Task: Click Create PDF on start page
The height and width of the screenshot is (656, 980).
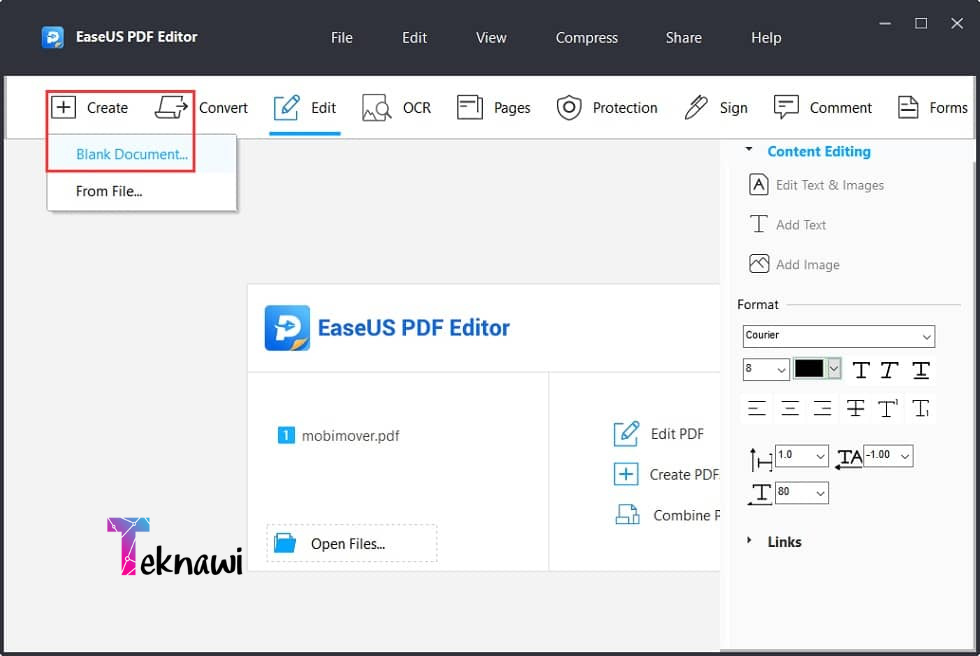Action: click(x=667, y=474)
